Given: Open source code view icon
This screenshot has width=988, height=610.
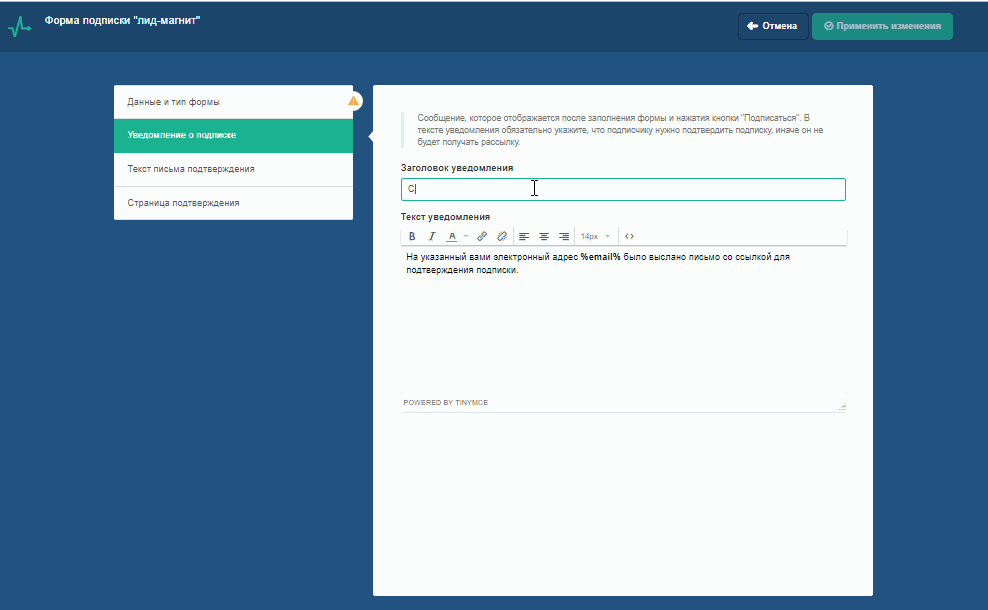Looking at the screenshot, I should pyautogui.click(x=629, y=236).
